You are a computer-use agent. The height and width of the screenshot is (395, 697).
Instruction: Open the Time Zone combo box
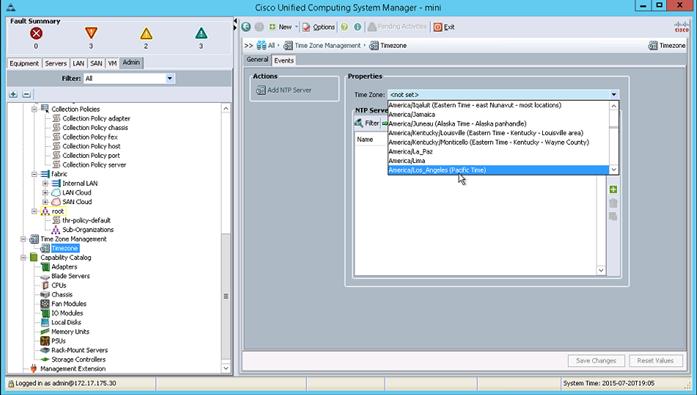click(x=503, y=95)
